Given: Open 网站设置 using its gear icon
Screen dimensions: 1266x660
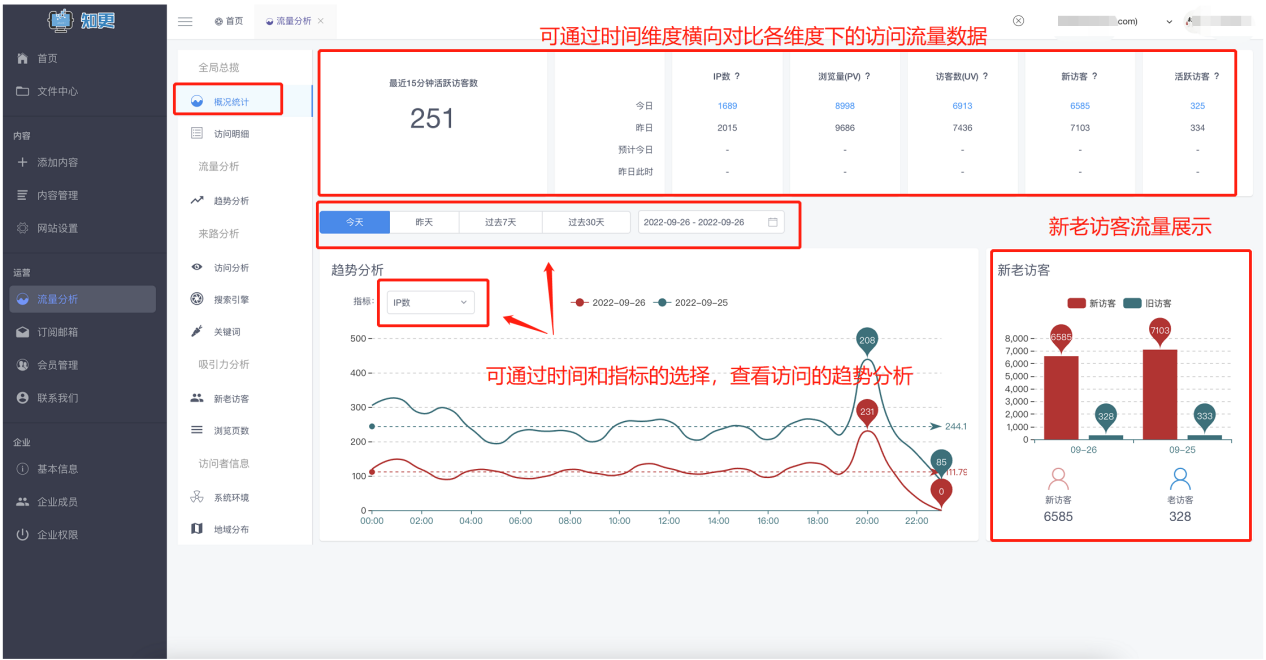Looking at the screenshot, I should tap(23, 228).
